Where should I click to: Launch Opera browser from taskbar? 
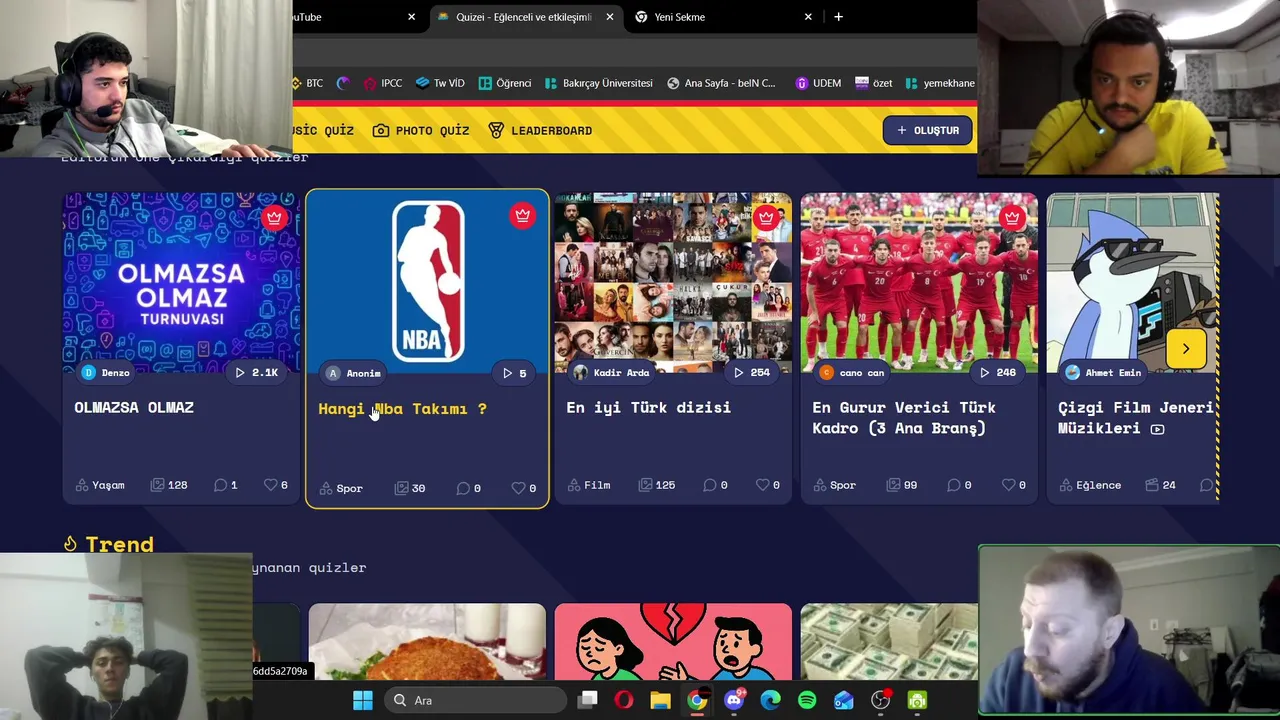tap(624, 700)
